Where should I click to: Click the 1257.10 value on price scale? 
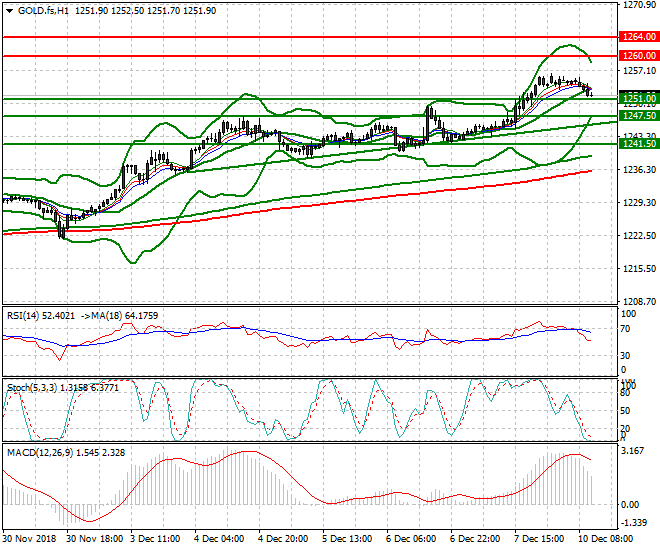coord(638,72)
